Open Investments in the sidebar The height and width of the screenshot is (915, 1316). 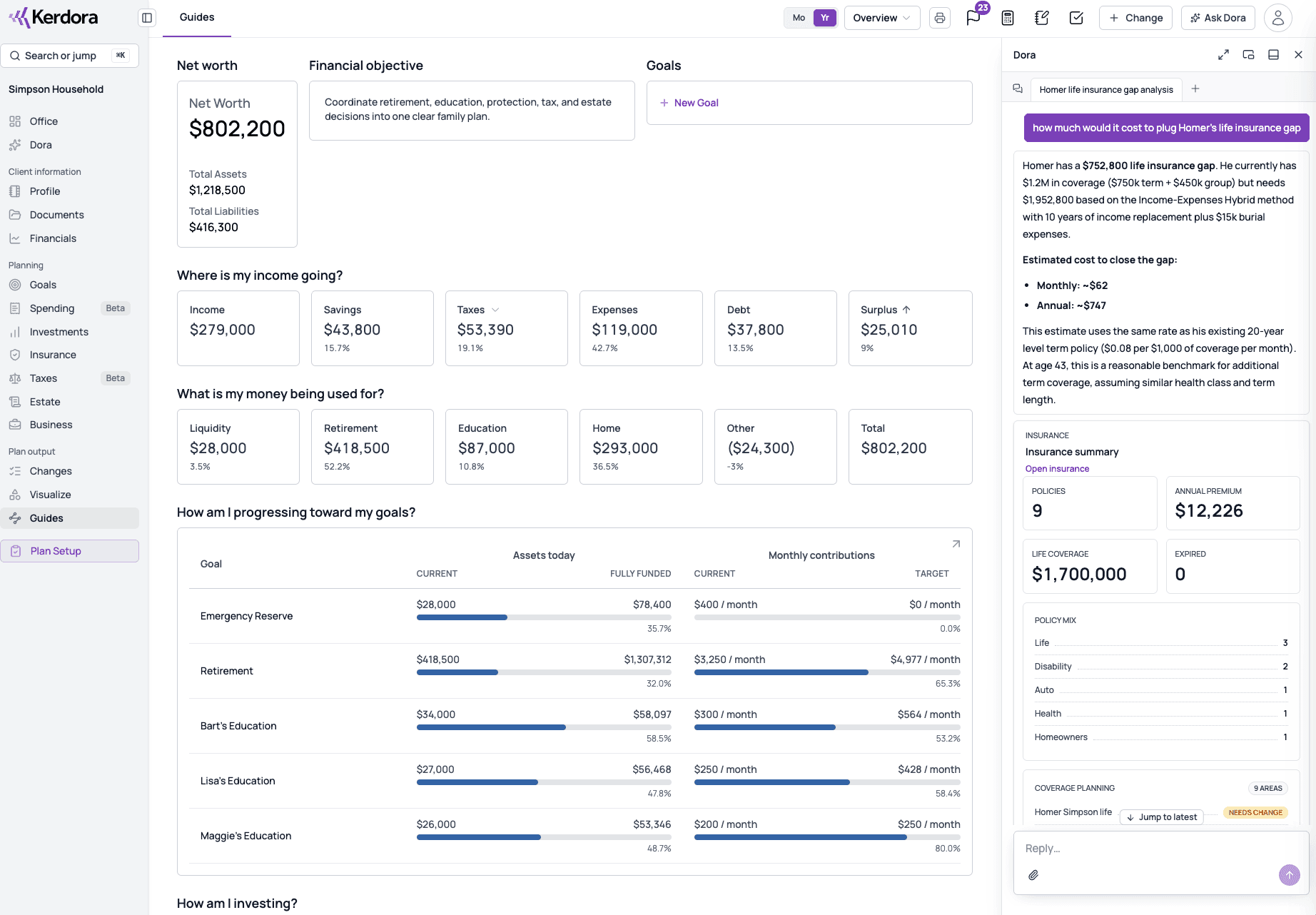[x=70, y=332]
